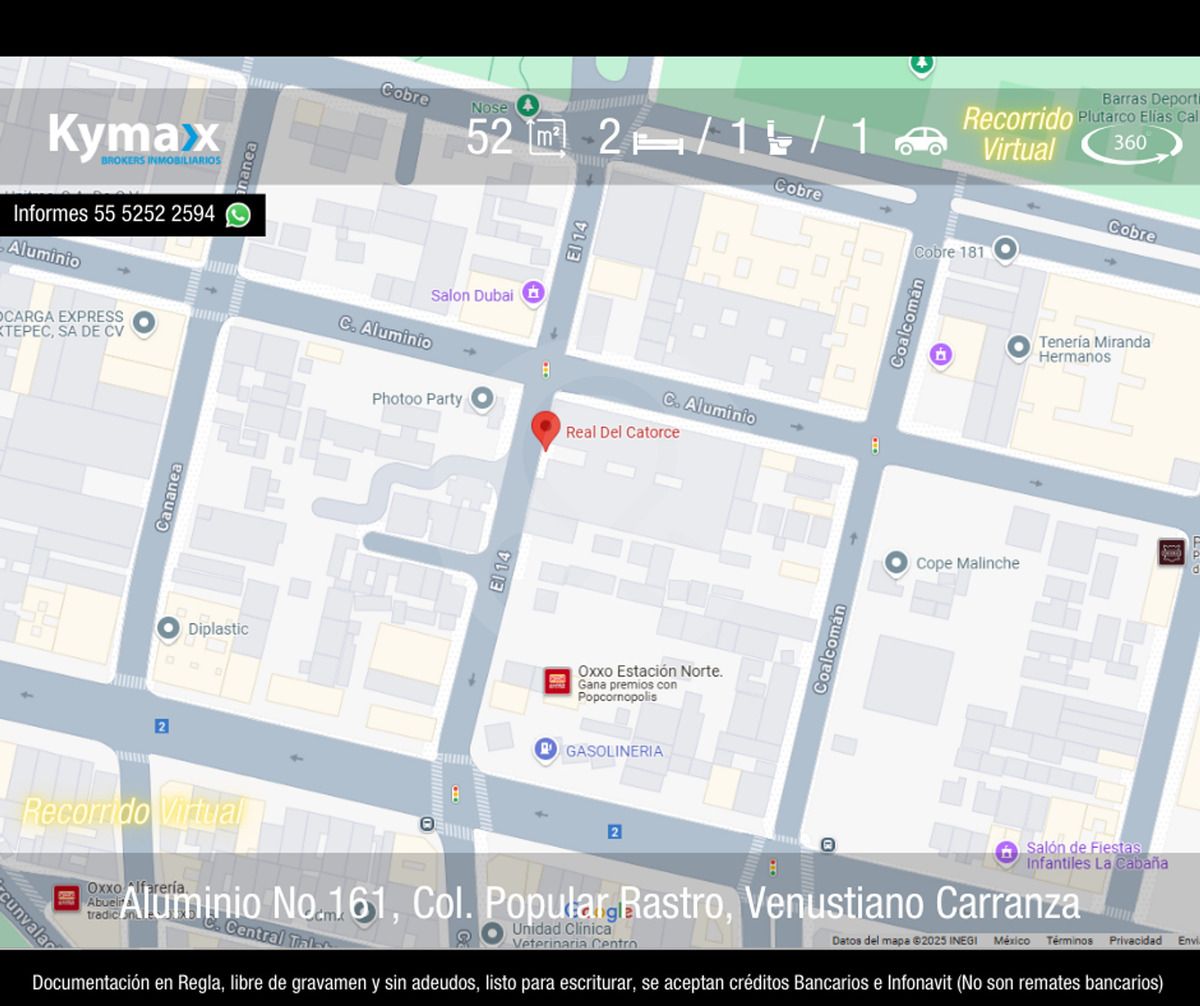Click the green park pin above Barras Deport
This screenshot has width=1200, height=1006.
click(921, 66)
